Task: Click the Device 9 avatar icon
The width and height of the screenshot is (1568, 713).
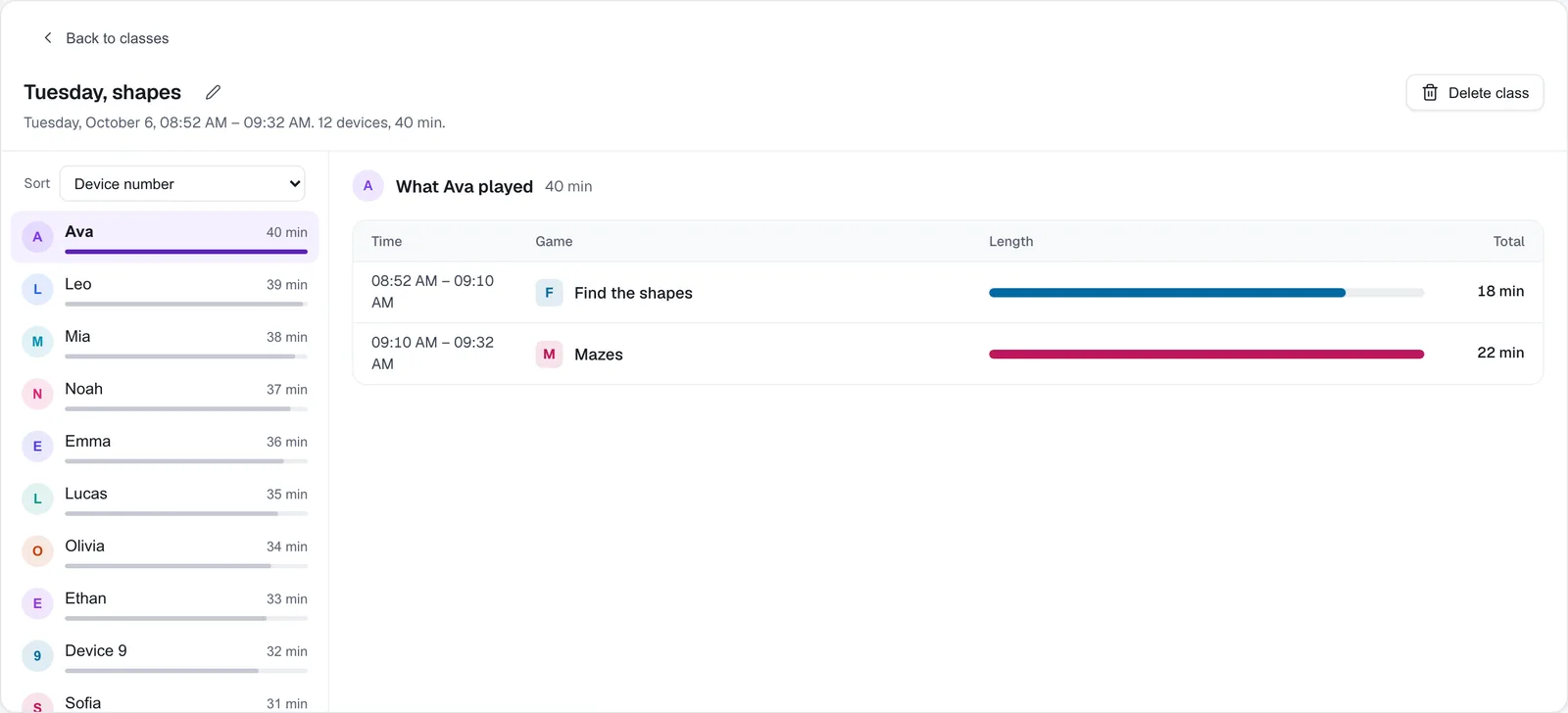Action: 37,656
